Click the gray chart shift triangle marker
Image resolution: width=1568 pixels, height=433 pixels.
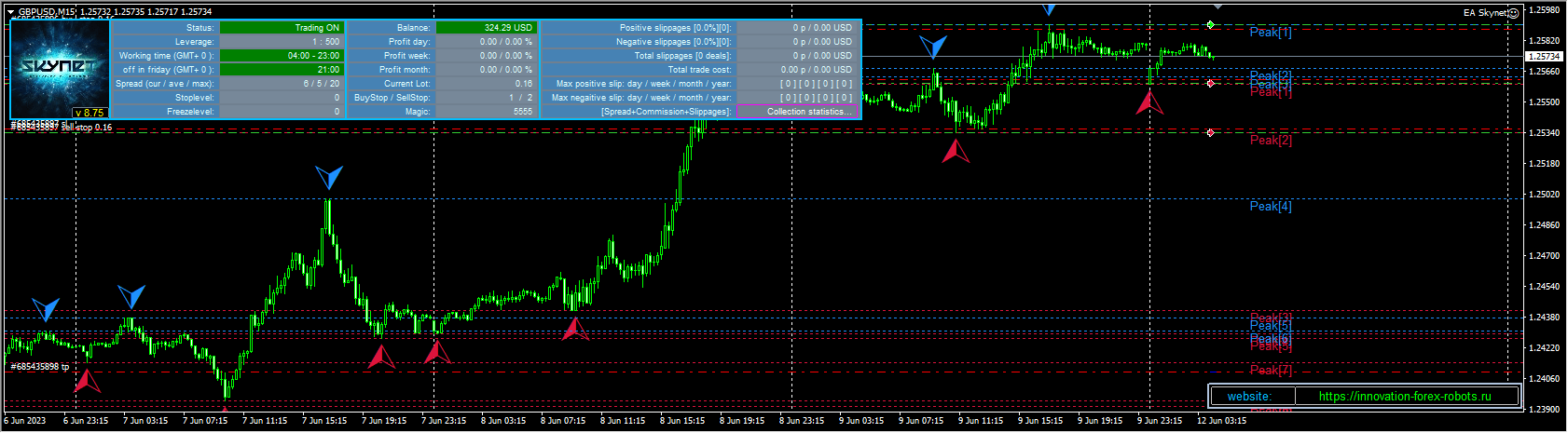1217,7
